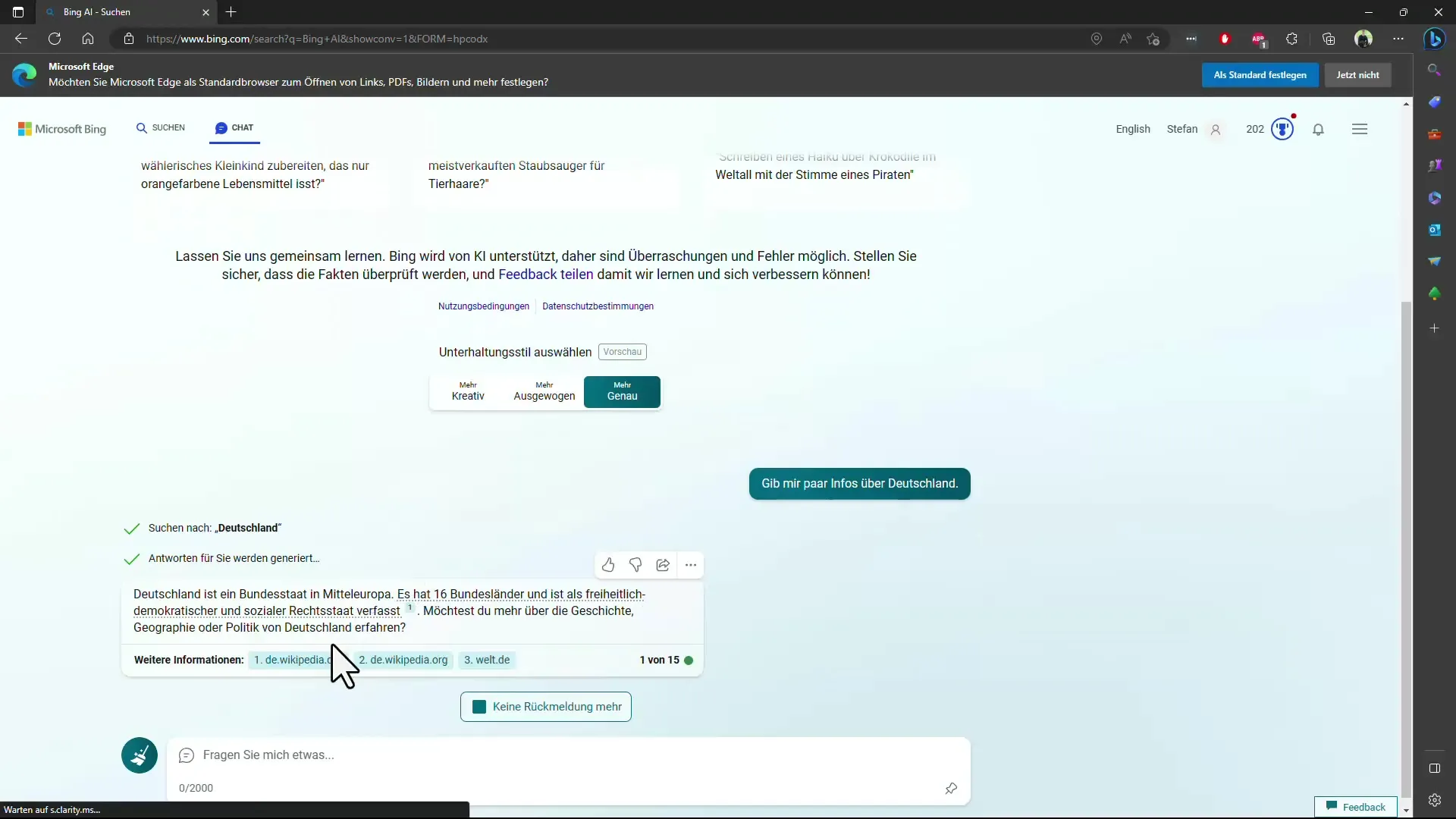Click the location permission icon in address bar

click(1097, 39)
